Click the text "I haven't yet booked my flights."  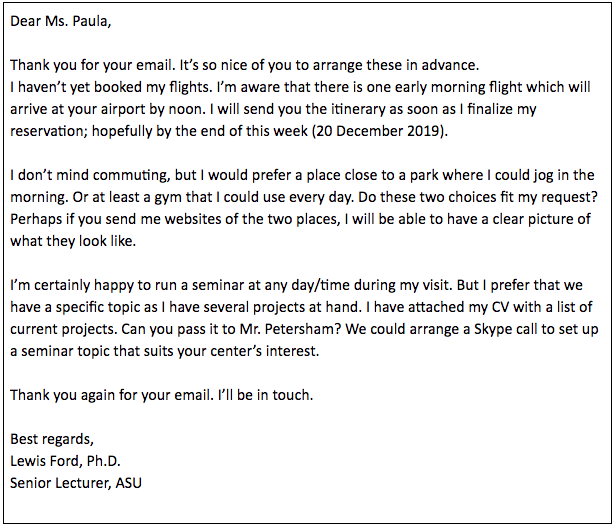tap(119, 87)
